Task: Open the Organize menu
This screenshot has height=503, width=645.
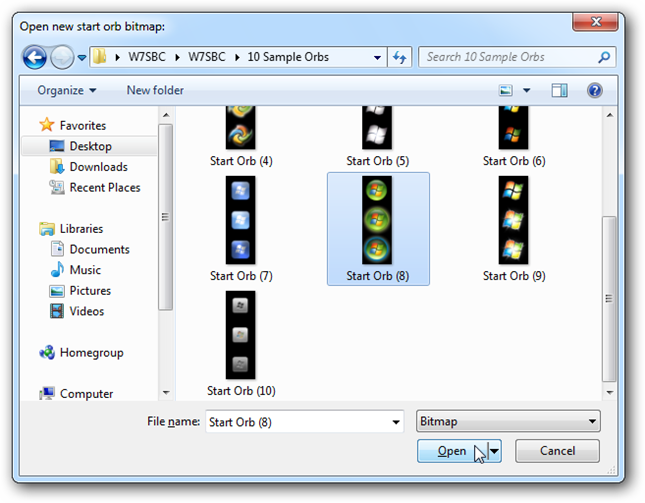Action: [x=67, y=90]
